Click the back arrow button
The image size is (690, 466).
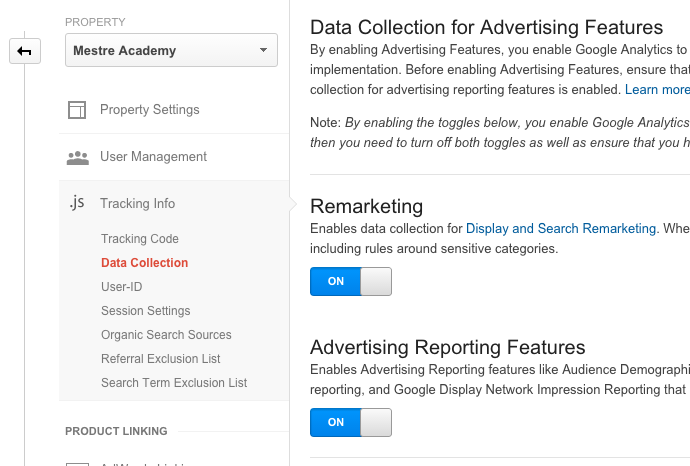pyautogui.click(x=24, y=51)
